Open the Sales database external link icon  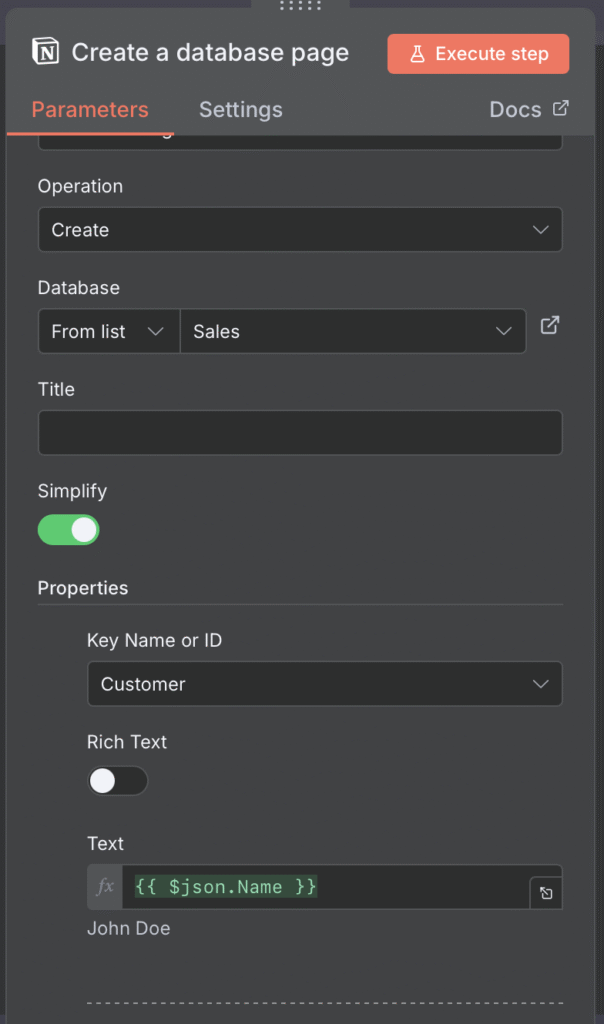tap(549, 326)
